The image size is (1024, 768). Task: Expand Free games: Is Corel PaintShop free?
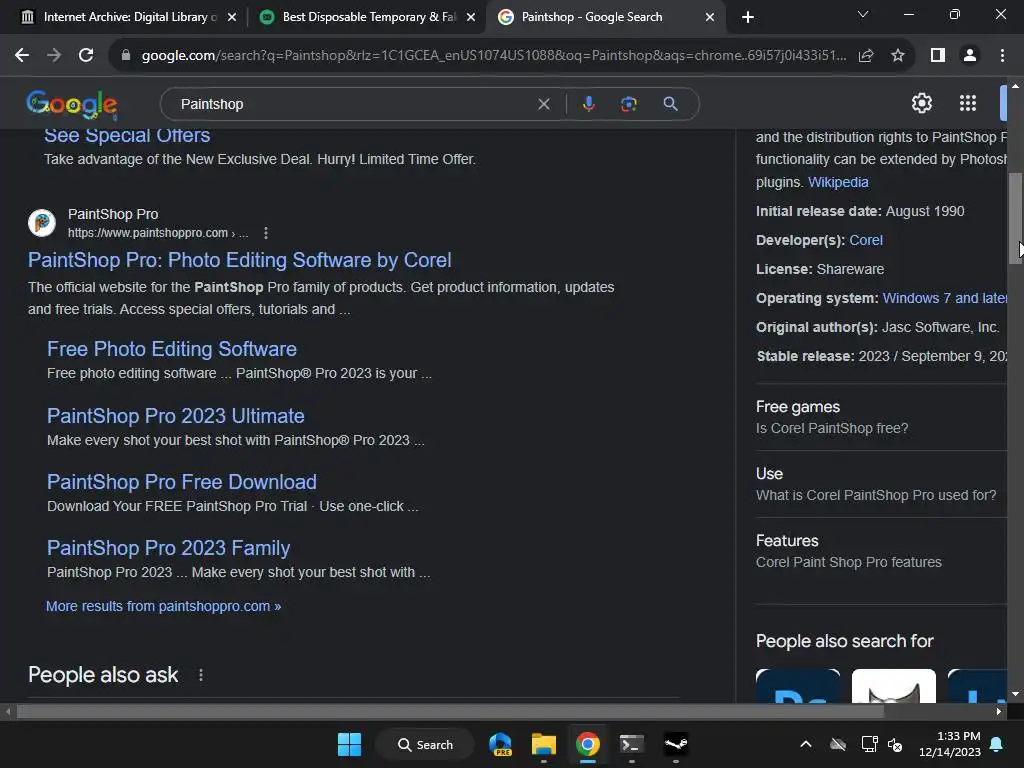pos(882,417)
